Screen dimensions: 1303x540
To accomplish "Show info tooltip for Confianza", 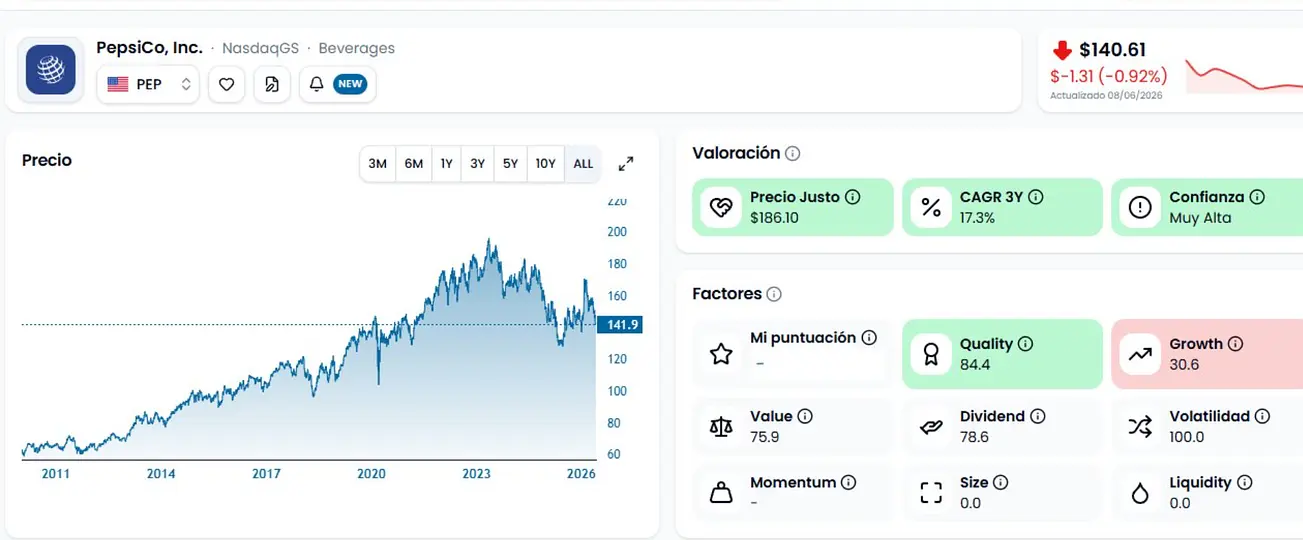I will (1257, 198).
